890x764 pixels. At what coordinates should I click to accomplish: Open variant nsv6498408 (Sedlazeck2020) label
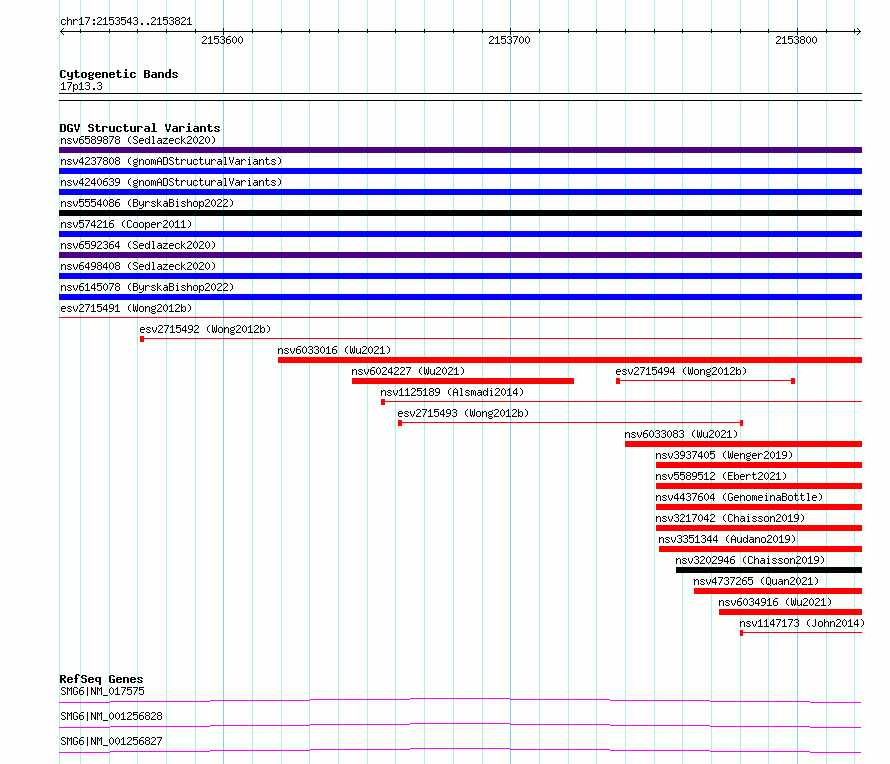click(138, 266)
